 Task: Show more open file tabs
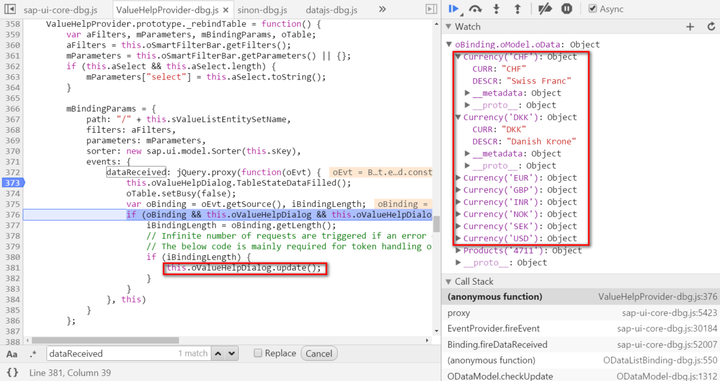pyautogui.click(x=382, y=9)
